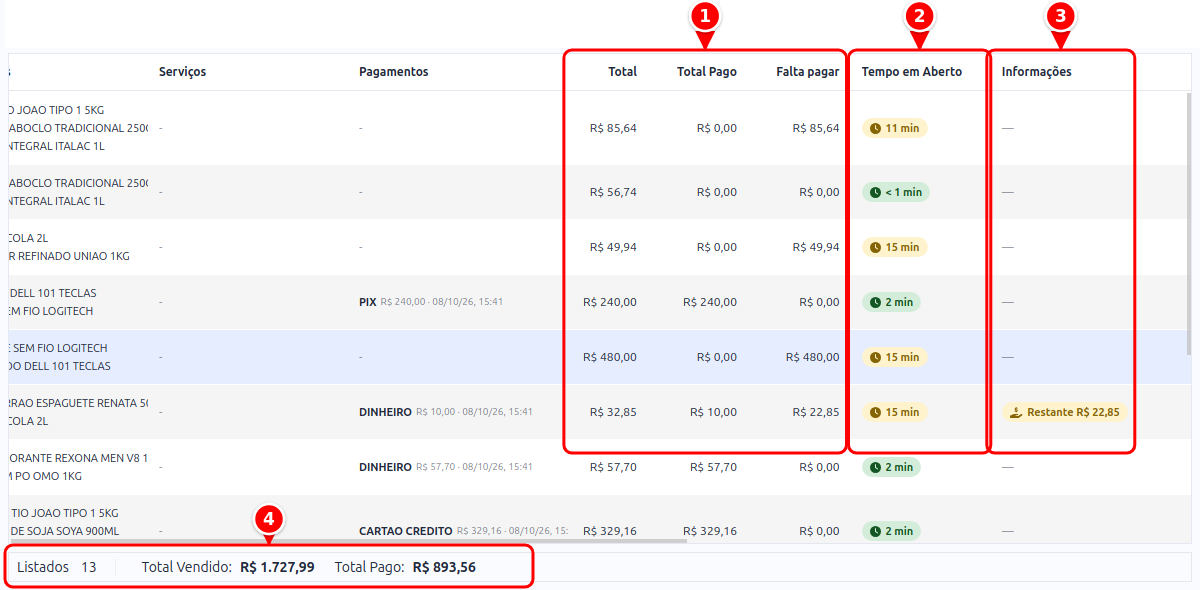Click the clock icon in the 11 min badge
The width and height of the screenshot is (1200, 590).
point(876,128)
